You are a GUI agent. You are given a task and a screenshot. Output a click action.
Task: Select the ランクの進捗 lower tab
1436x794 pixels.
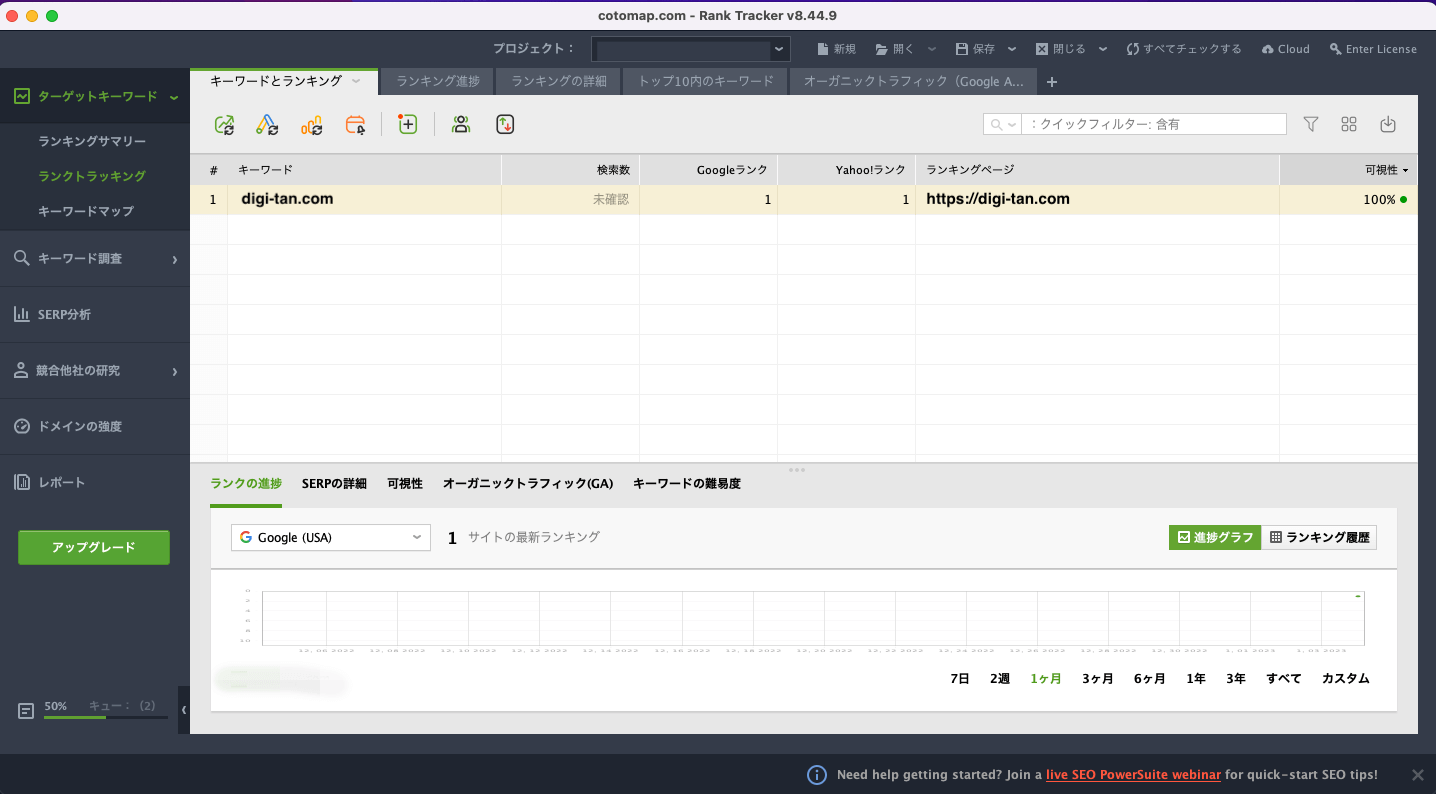246,483
